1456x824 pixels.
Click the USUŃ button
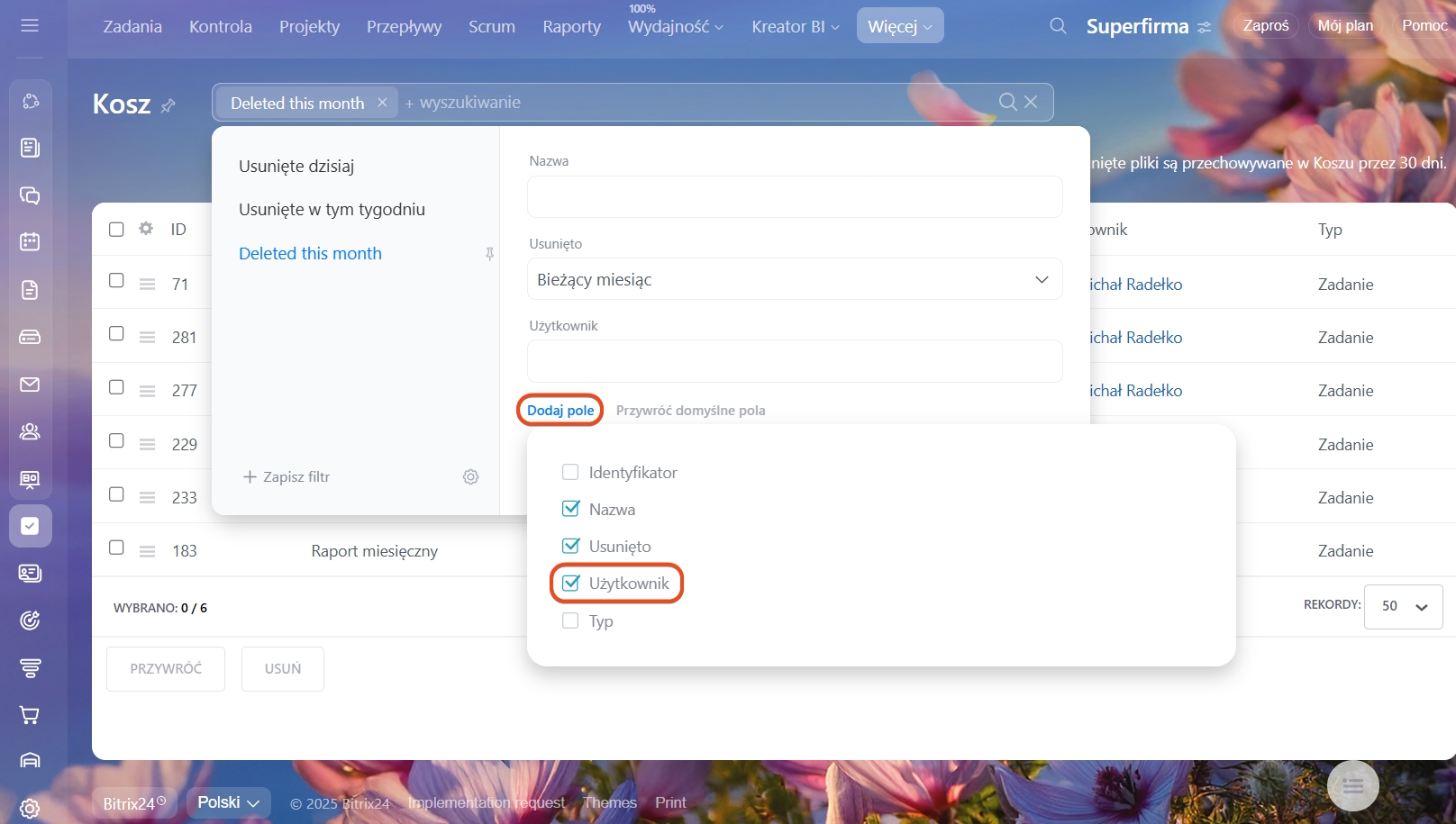(x=283, y=669)
